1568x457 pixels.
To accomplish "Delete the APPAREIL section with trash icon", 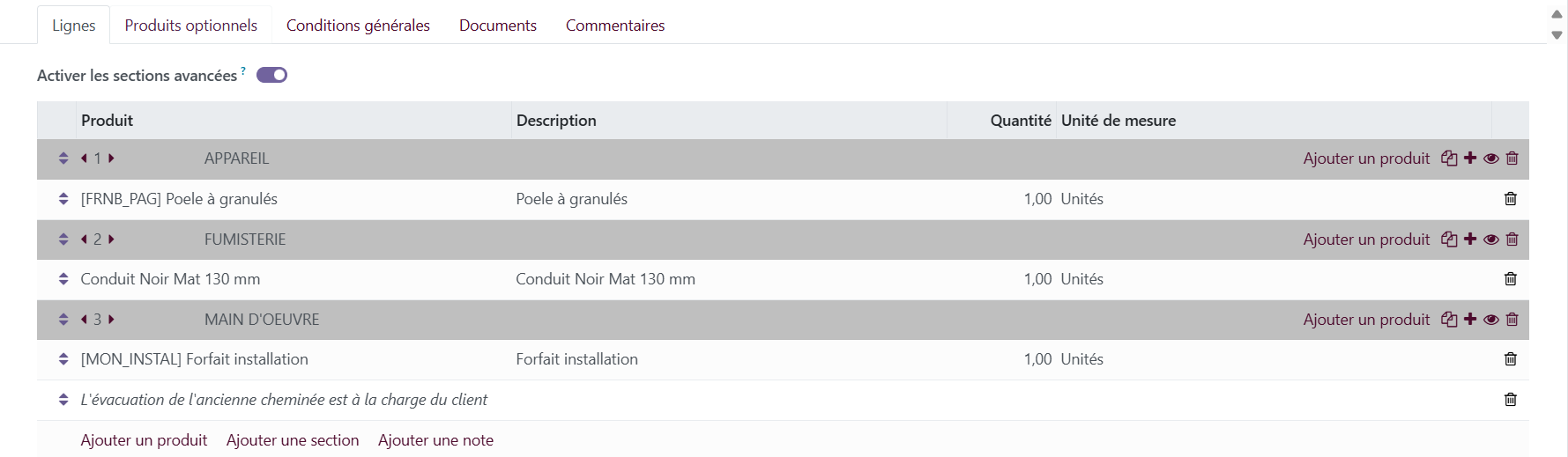I will [x=1512, y=158].
